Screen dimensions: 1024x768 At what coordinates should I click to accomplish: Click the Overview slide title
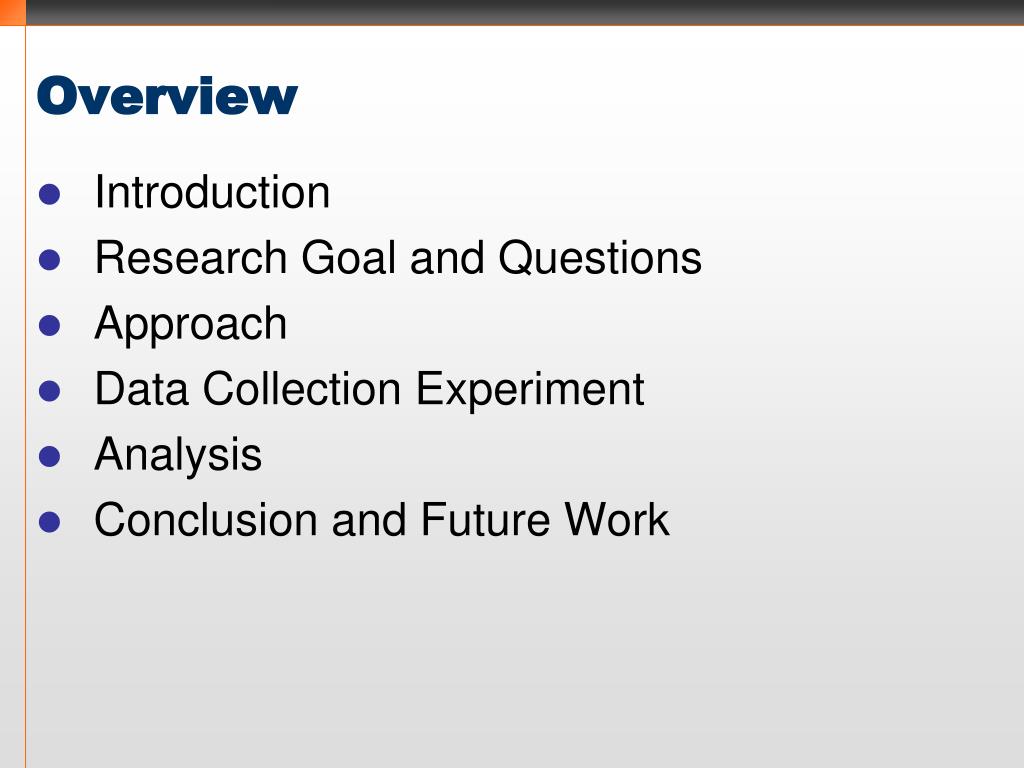(x=167, y=96)
